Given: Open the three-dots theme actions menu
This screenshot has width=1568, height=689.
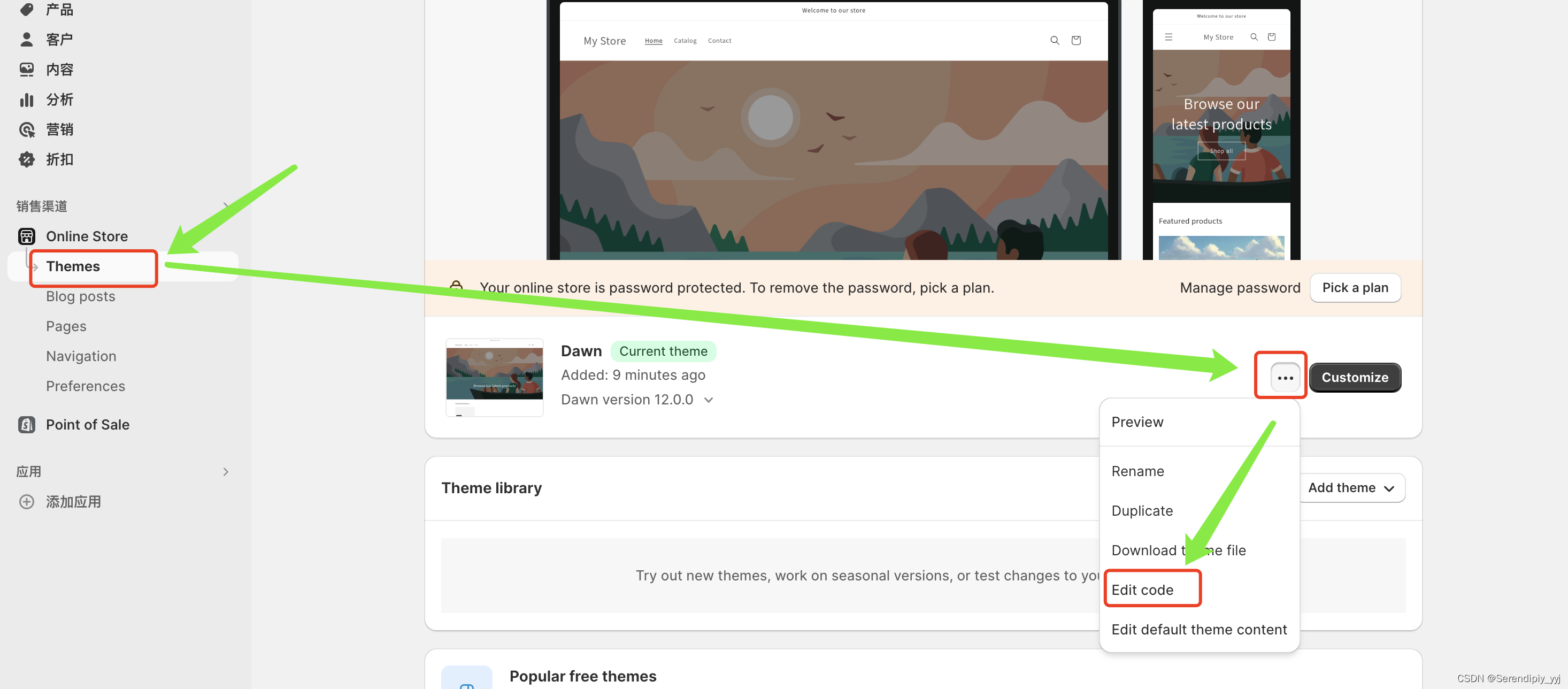Looking at the screenshot, I should click(x=1285, y=377).
